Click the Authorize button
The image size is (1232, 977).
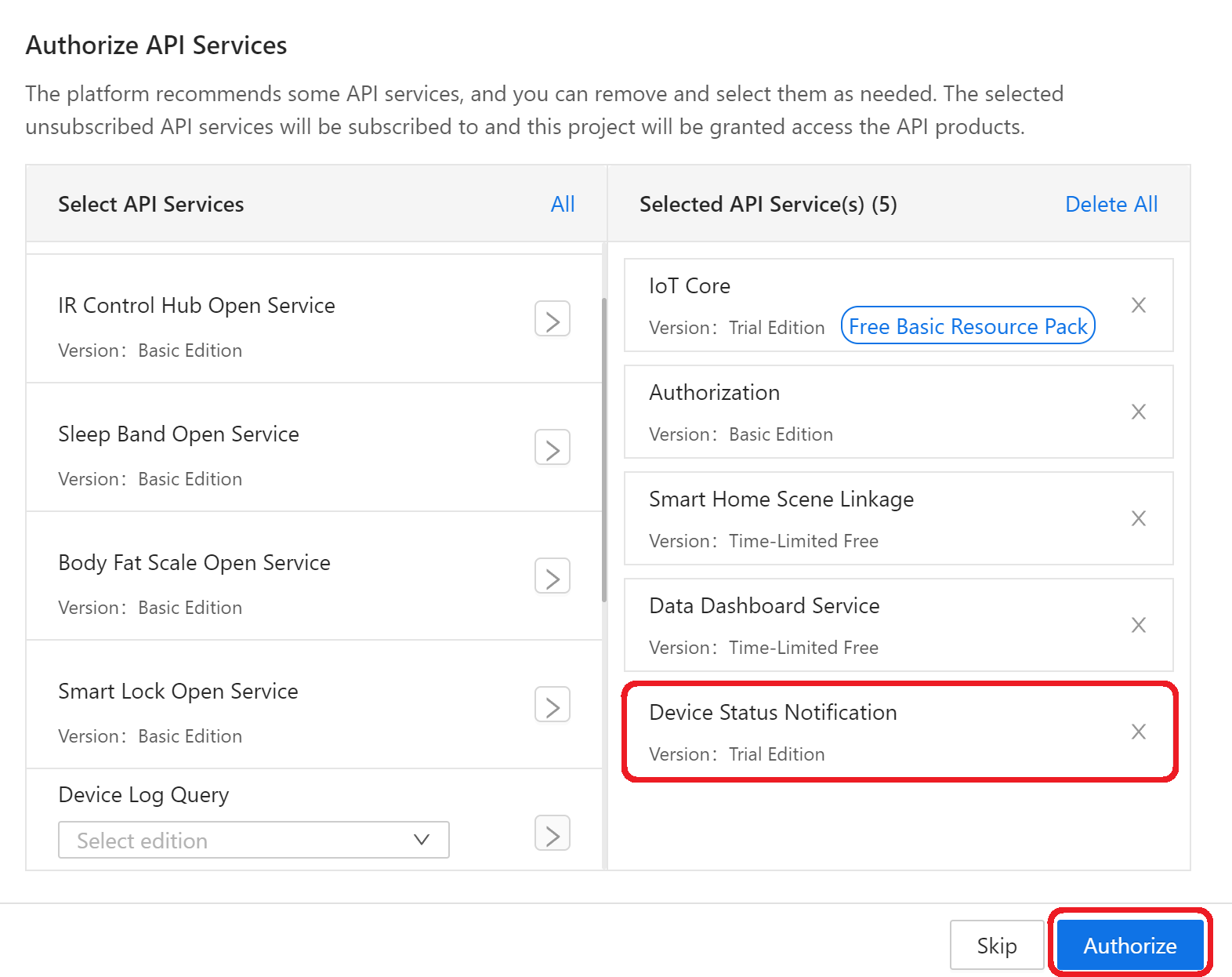(x=1130, y=945)
